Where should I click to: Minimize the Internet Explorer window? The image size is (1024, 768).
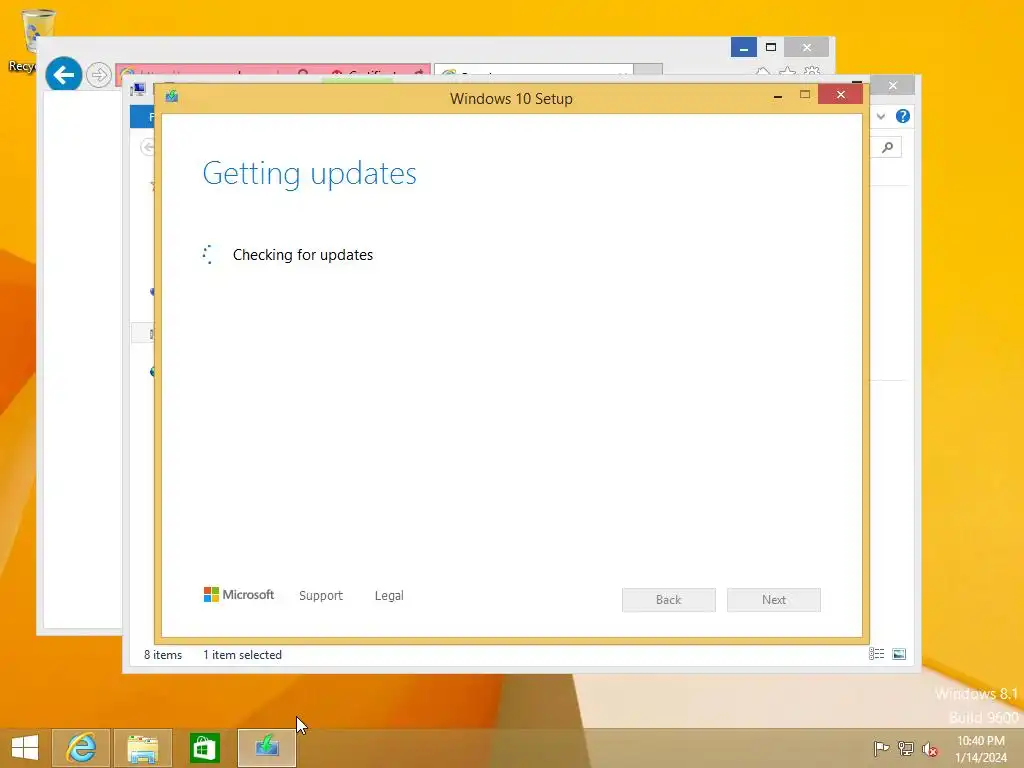click(x=743, y=48)
